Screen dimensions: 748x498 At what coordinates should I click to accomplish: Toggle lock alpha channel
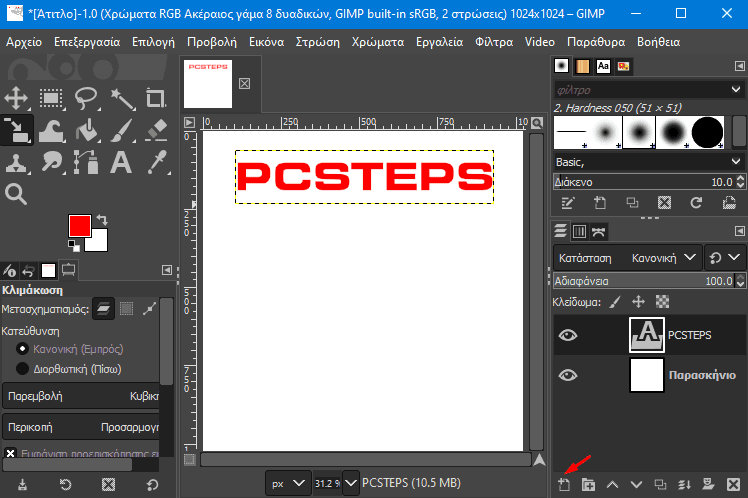point(663,301)
